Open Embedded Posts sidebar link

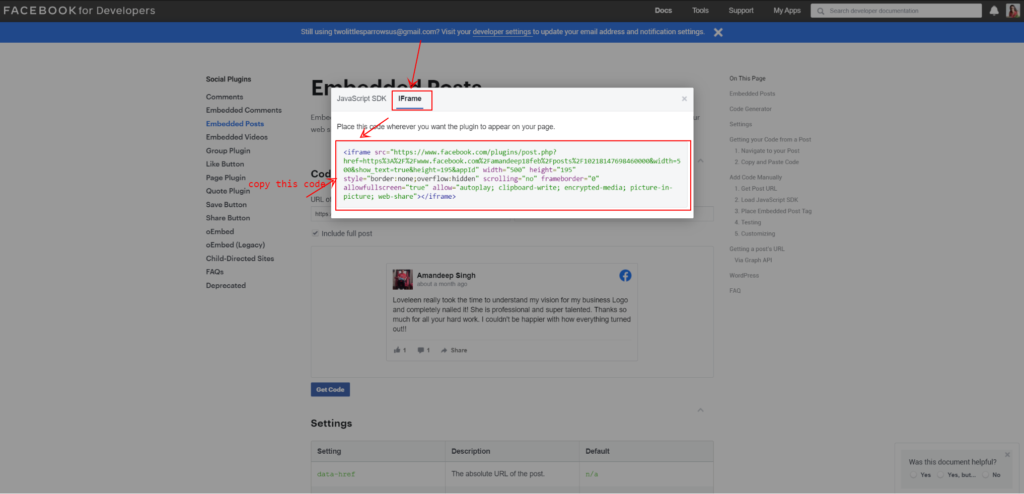pos(235,124)
